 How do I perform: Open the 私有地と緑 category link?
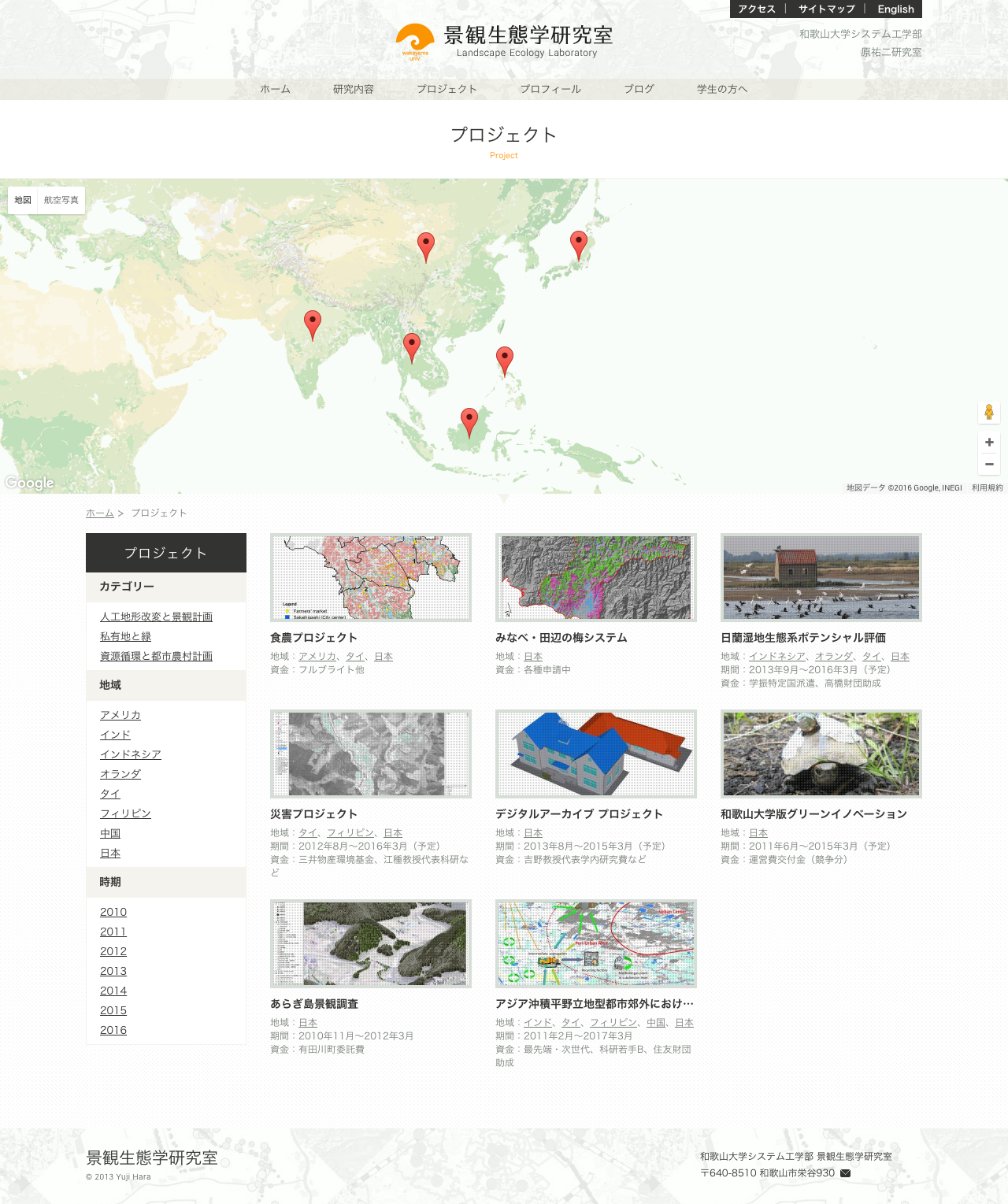[125, 636]
